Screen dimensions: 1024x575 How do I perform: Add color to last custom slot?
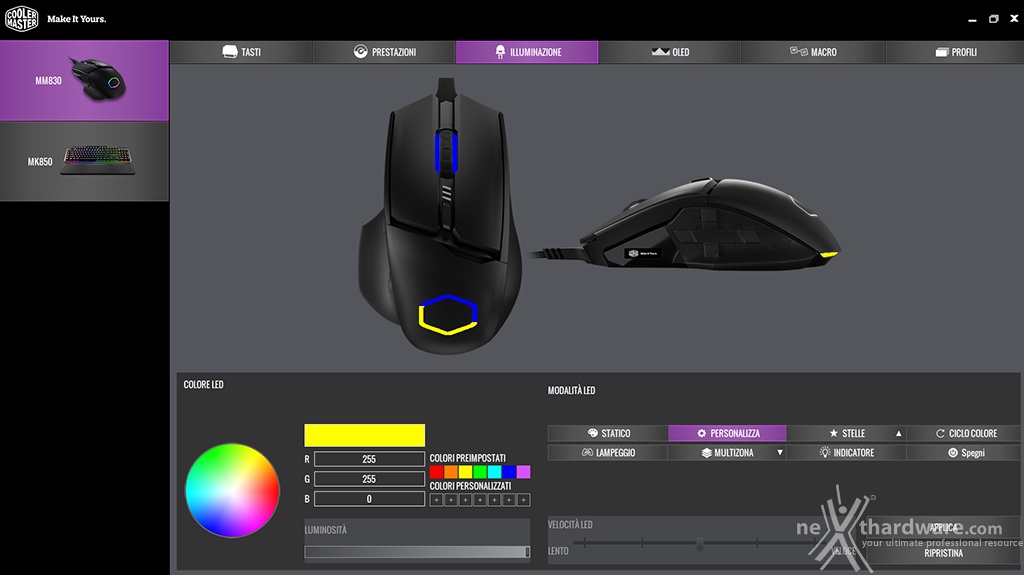pos(523,500)
